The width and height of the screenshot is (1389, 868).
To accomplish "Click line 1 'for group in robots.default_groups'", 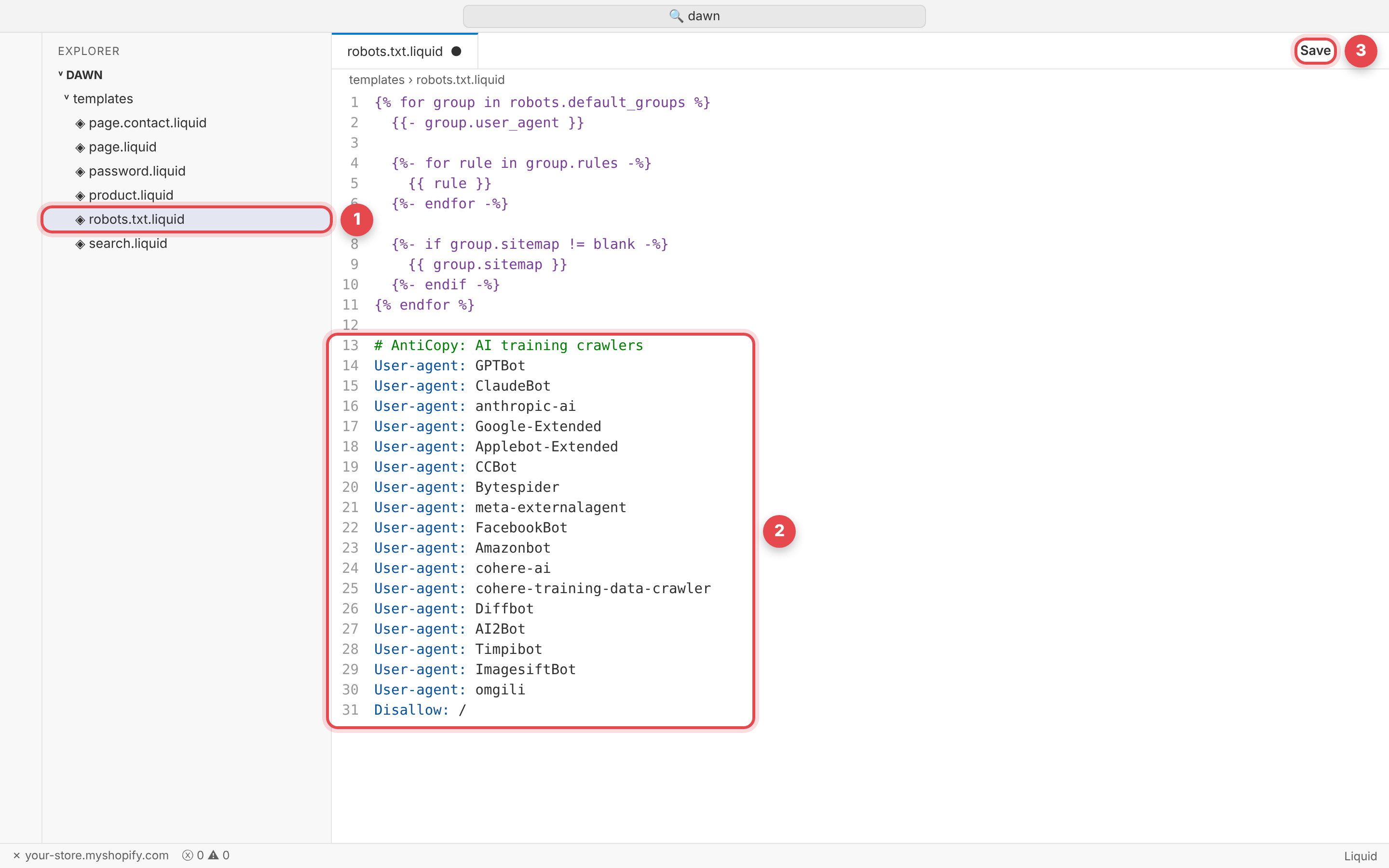I will [x=543, y=102].
